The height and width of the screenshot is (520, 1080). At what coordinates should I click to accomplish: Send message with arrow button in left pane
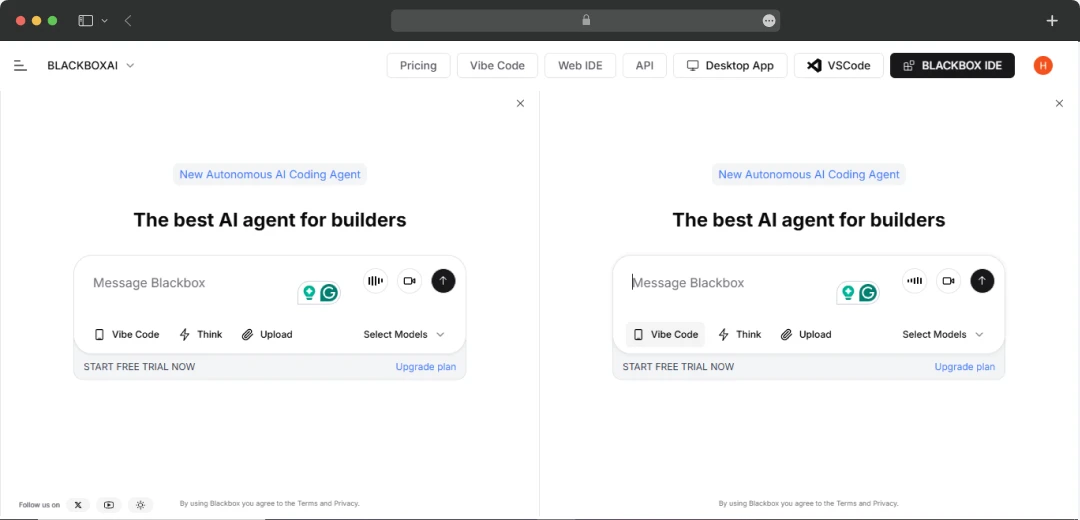point(444,281)
